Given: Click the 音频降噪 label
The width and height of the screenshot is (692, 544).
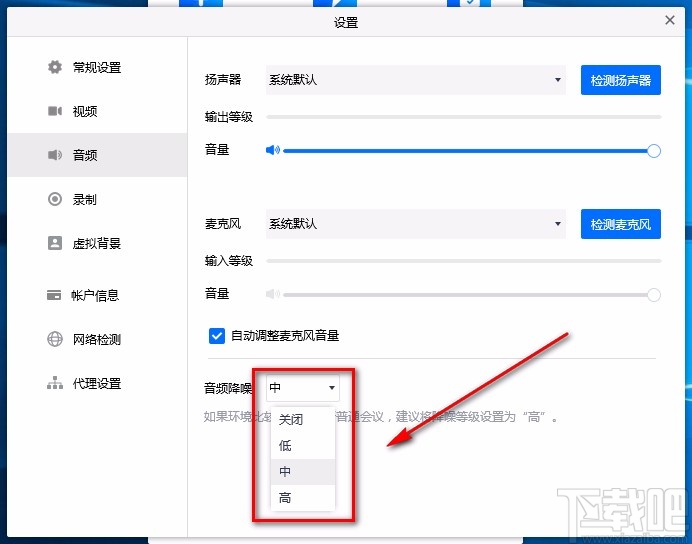Looking at the screenshot, I should pos(228,388).
